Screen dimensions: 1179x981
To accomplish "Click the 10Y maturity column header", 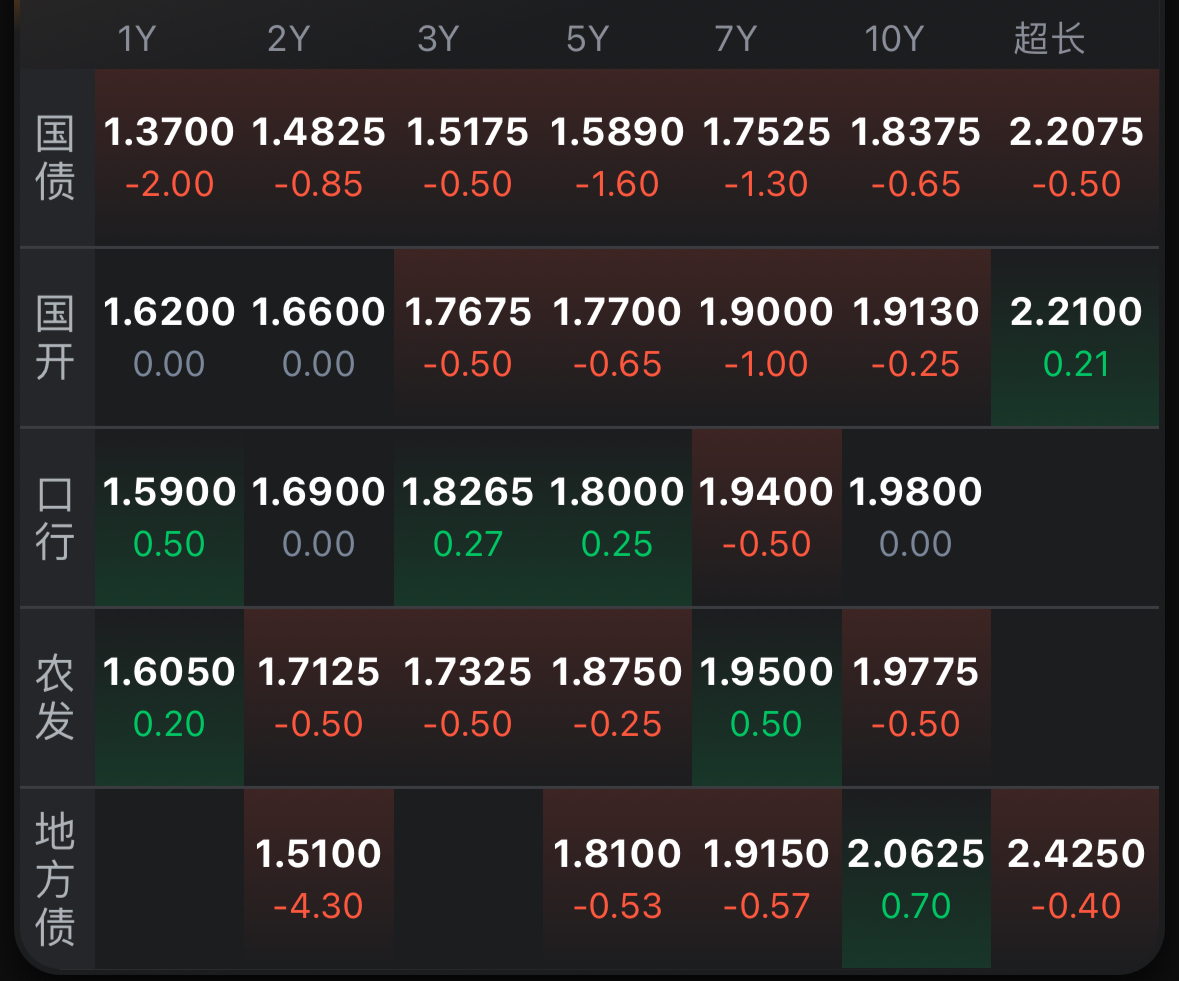I will coord(893,39).
